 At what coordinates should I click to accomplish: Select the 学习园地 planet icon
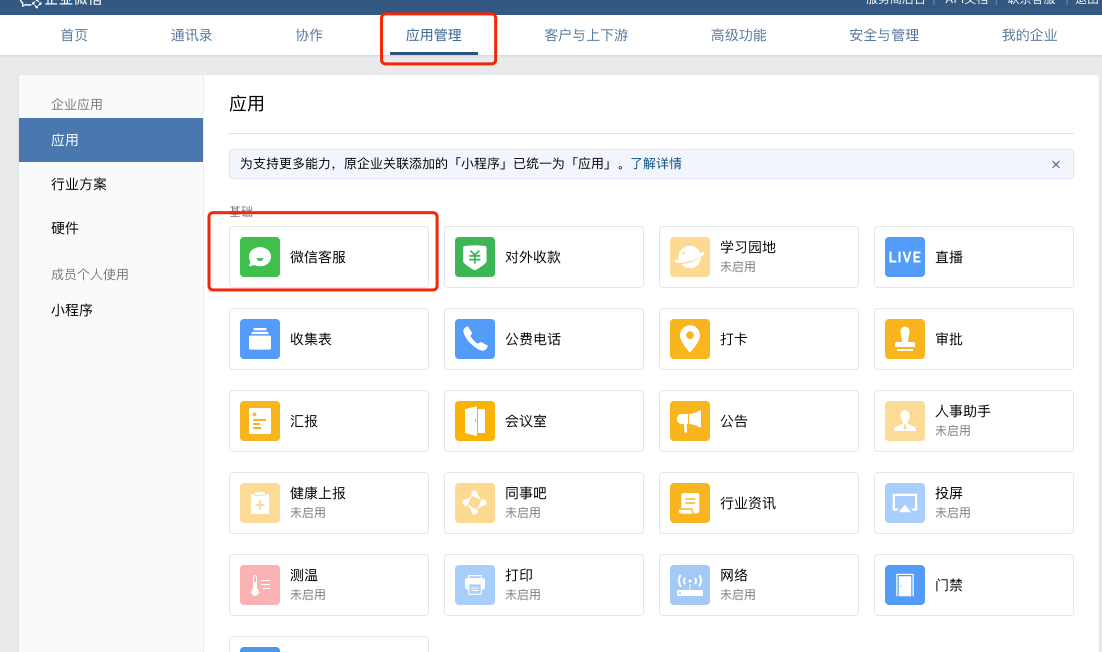690,257
